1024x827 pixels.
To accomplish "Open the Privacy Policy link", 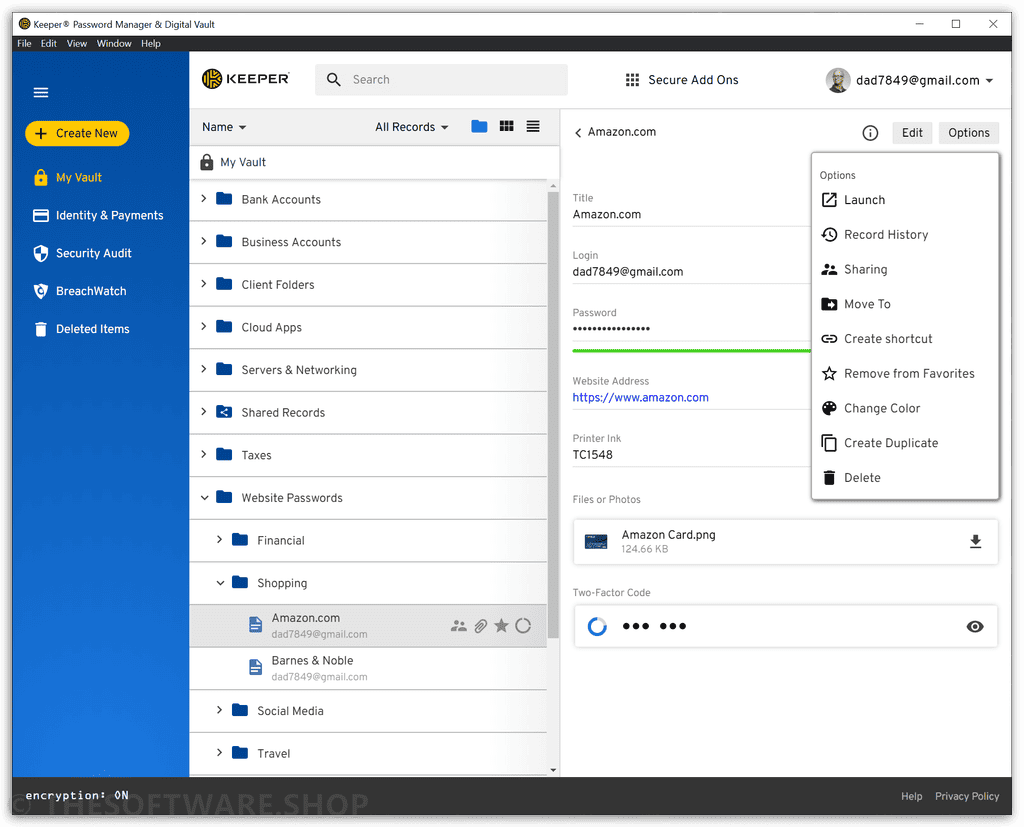I will click(x=967, y=796).
